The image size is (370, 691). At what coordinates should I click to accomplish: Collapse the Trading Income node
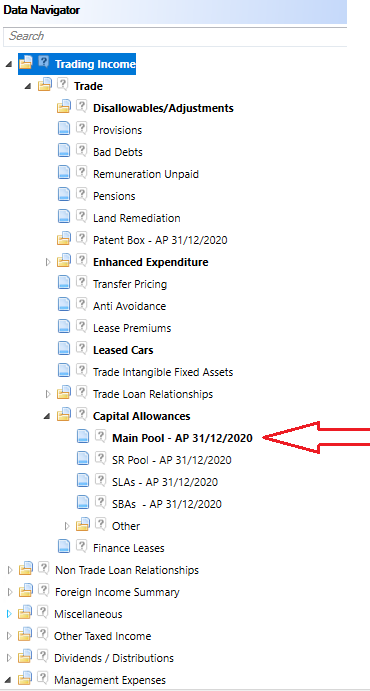pos(9,64)
